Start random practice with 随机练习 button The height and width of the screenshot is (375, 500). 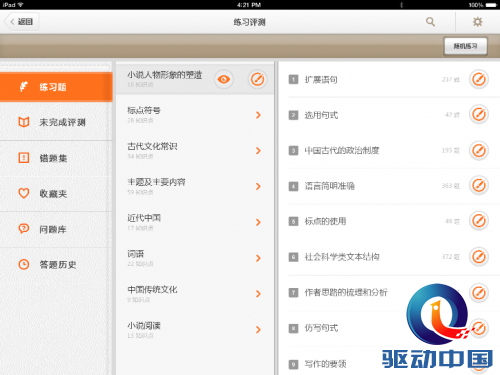click(465, 46)
